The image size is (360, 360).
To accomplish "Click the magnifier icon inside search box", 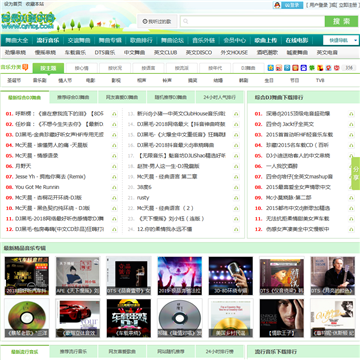I will pos(185,22).
